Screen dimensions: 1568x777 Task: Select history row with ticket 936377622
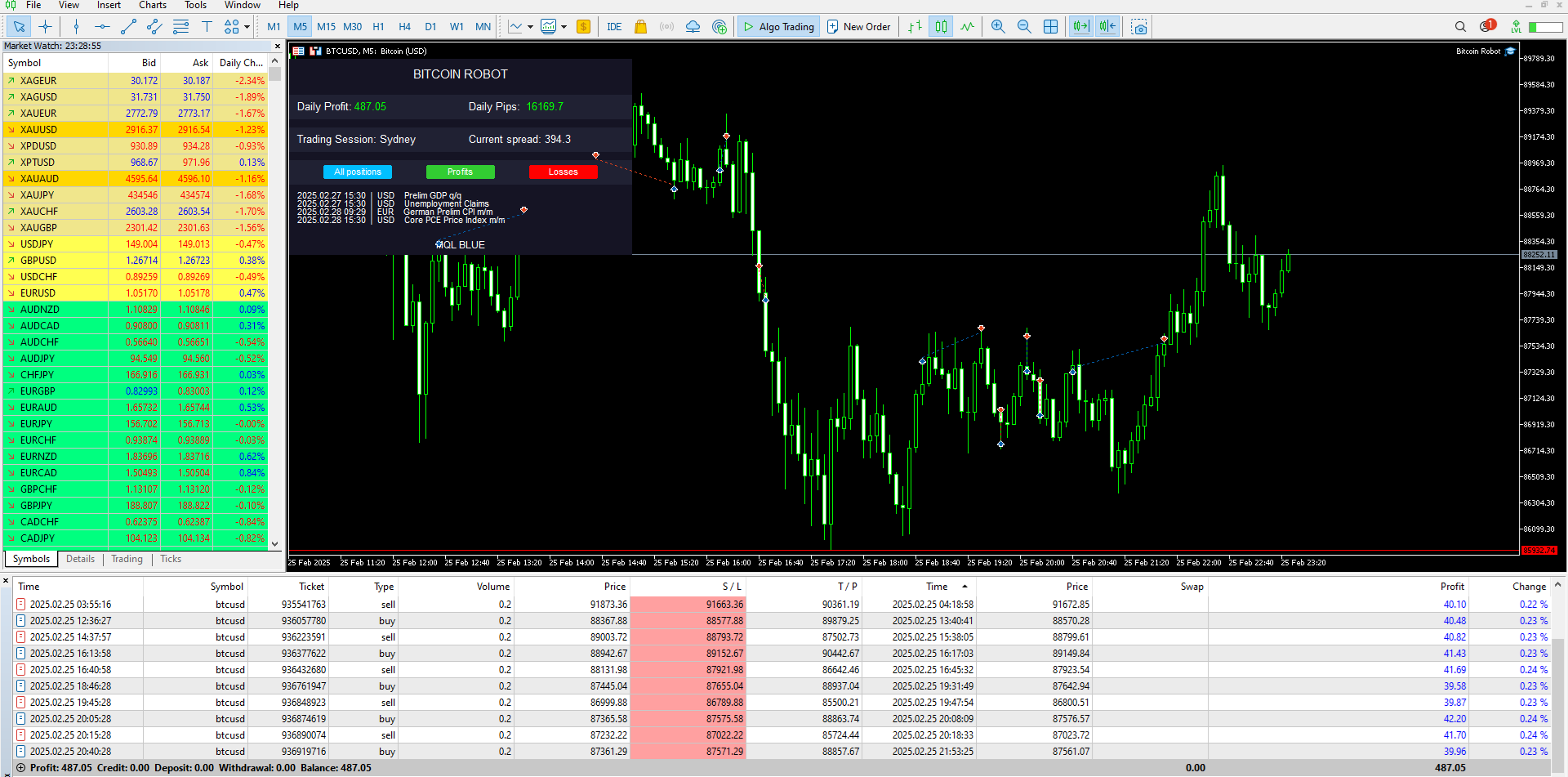[x=782, y=654]
